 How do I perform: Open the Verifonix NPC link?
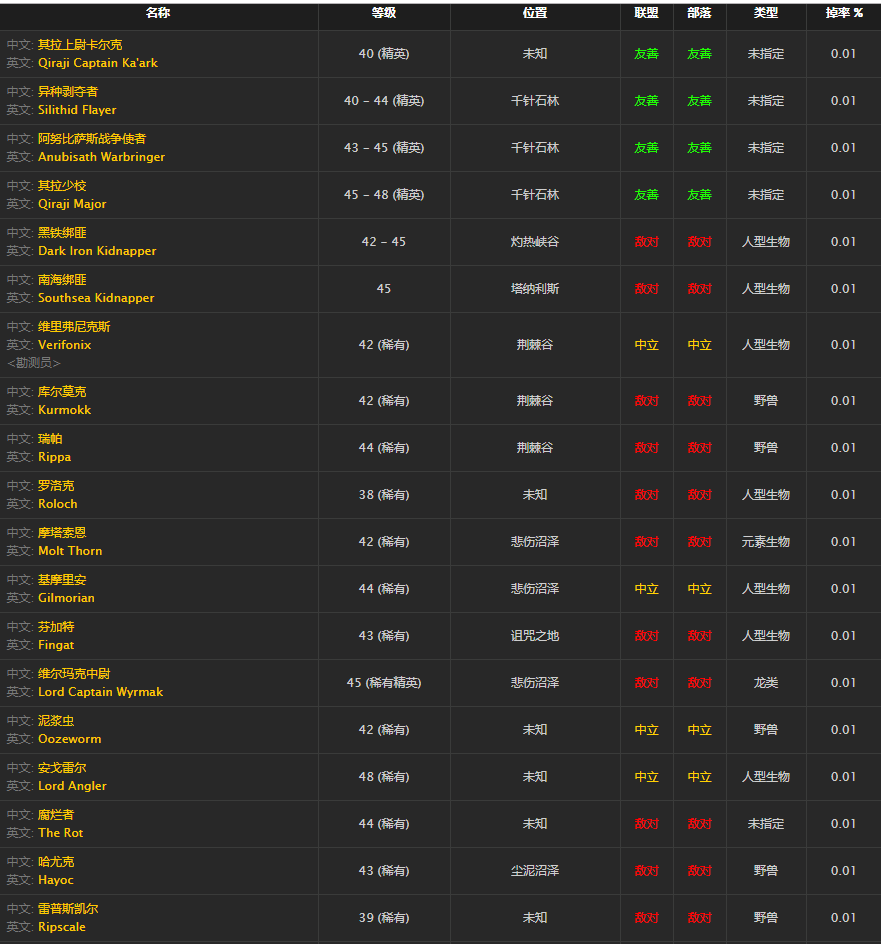pos(64,345)
